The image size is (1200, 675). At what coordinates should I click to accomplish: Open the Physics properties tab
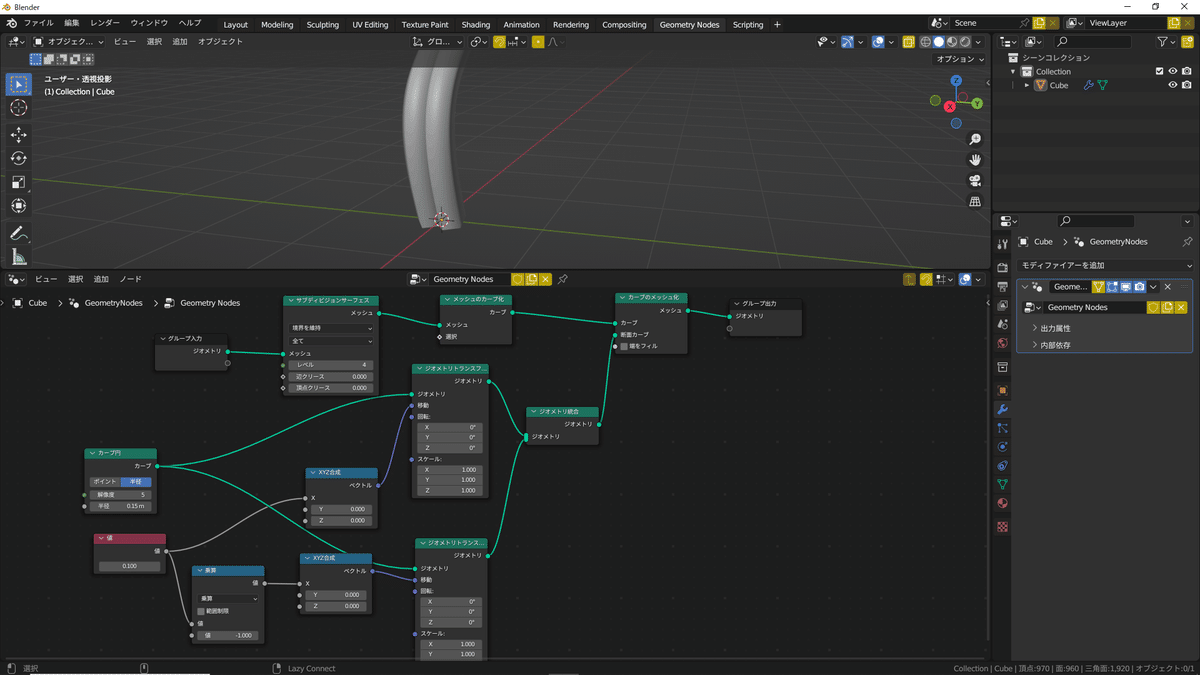click(1003, 447)
